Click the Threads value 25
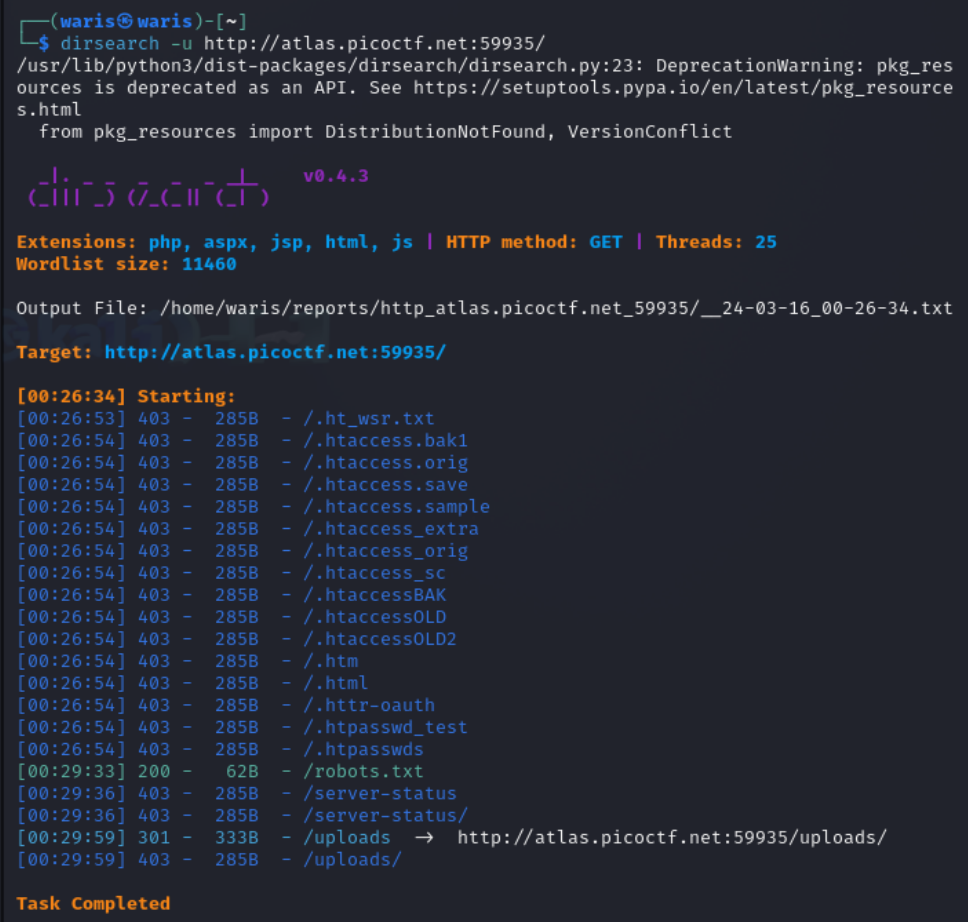This screenshot has height=922, width=968. coord(766,242)
